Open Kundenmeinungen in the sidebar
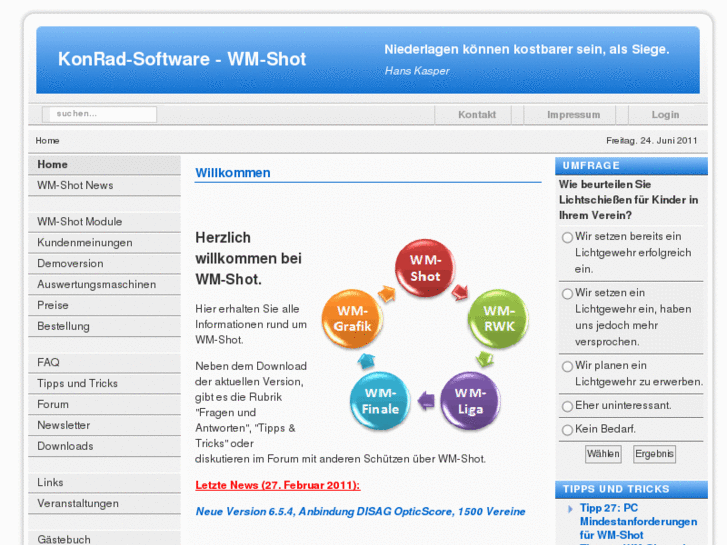This screenshot has width=727, height=545. tap(104, 243)
